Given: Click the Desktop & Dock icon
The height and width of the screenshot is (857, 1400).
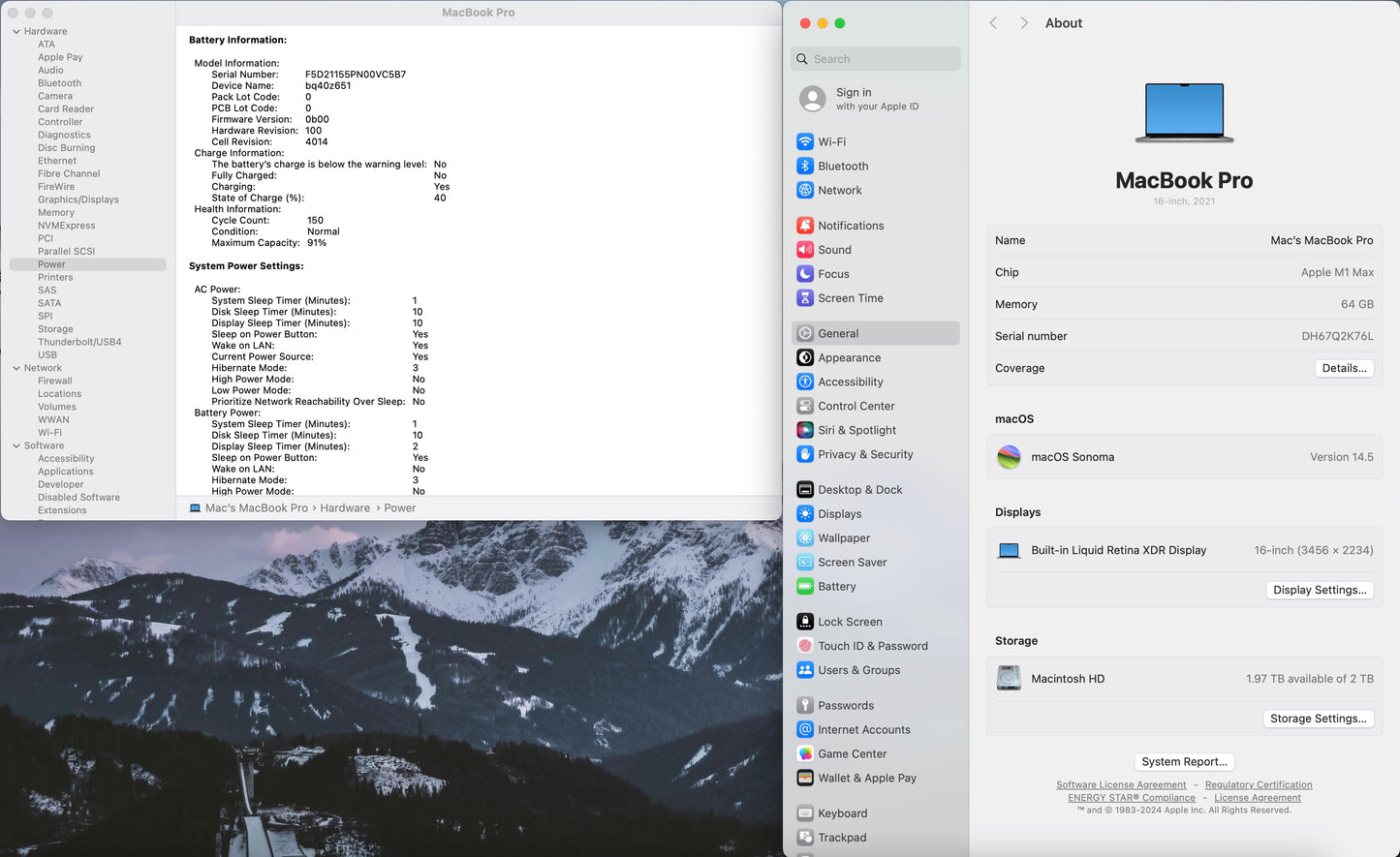Looking at the screenshot, I should tap(805, 489).
